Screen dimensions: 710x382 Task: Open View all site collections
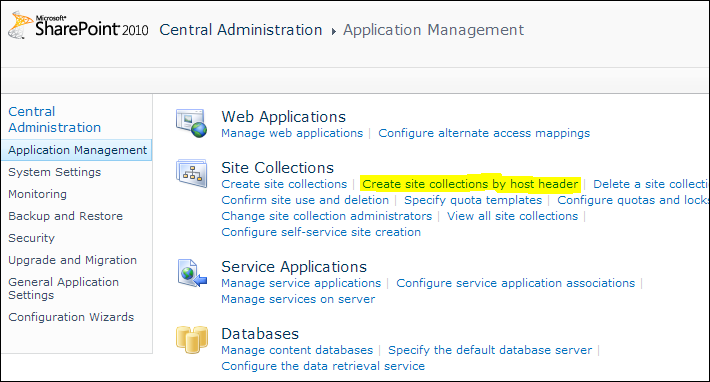click(513, 216)
